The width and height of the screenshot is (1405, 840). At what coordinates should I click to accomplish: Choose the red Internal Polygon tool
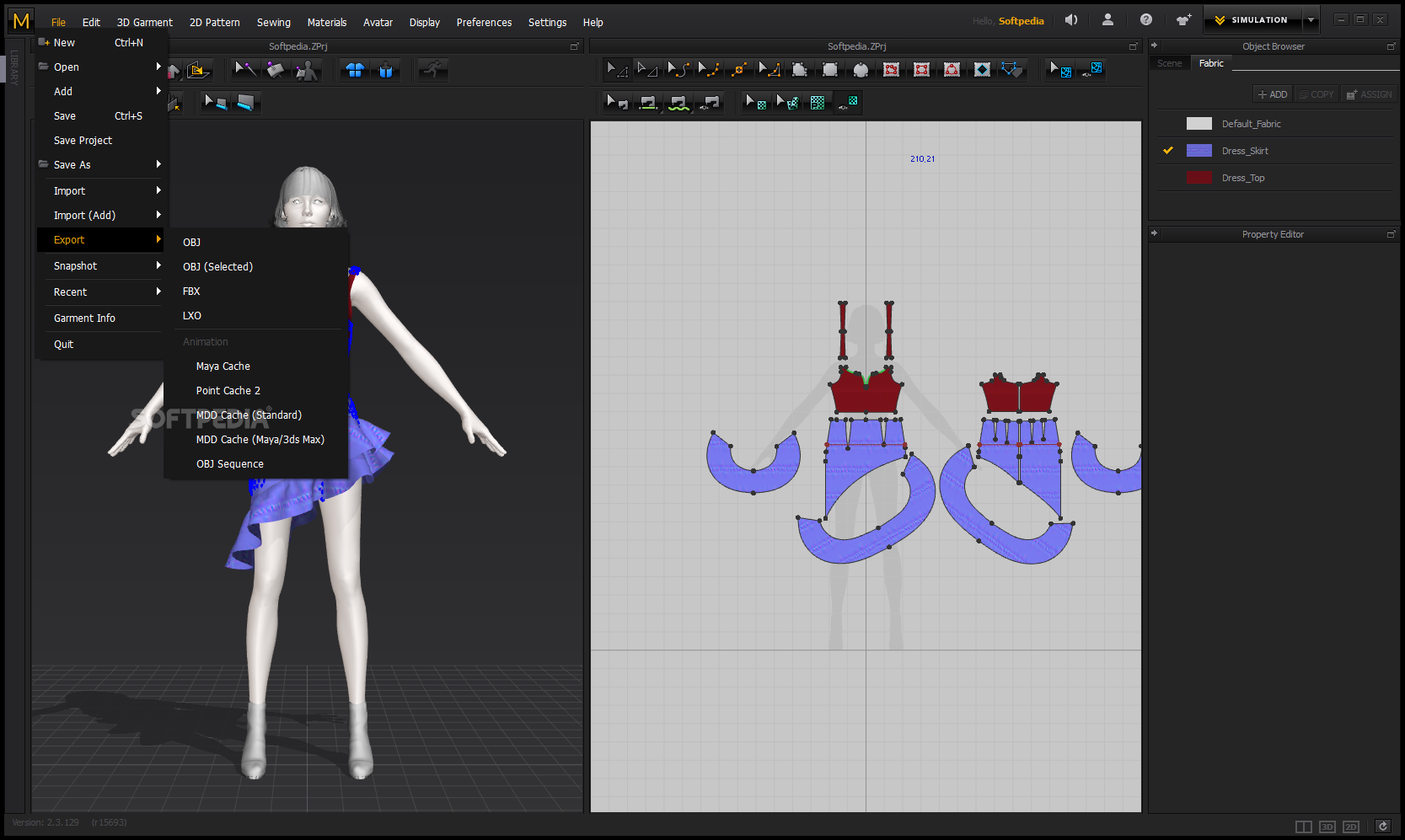tap(891, 70)
